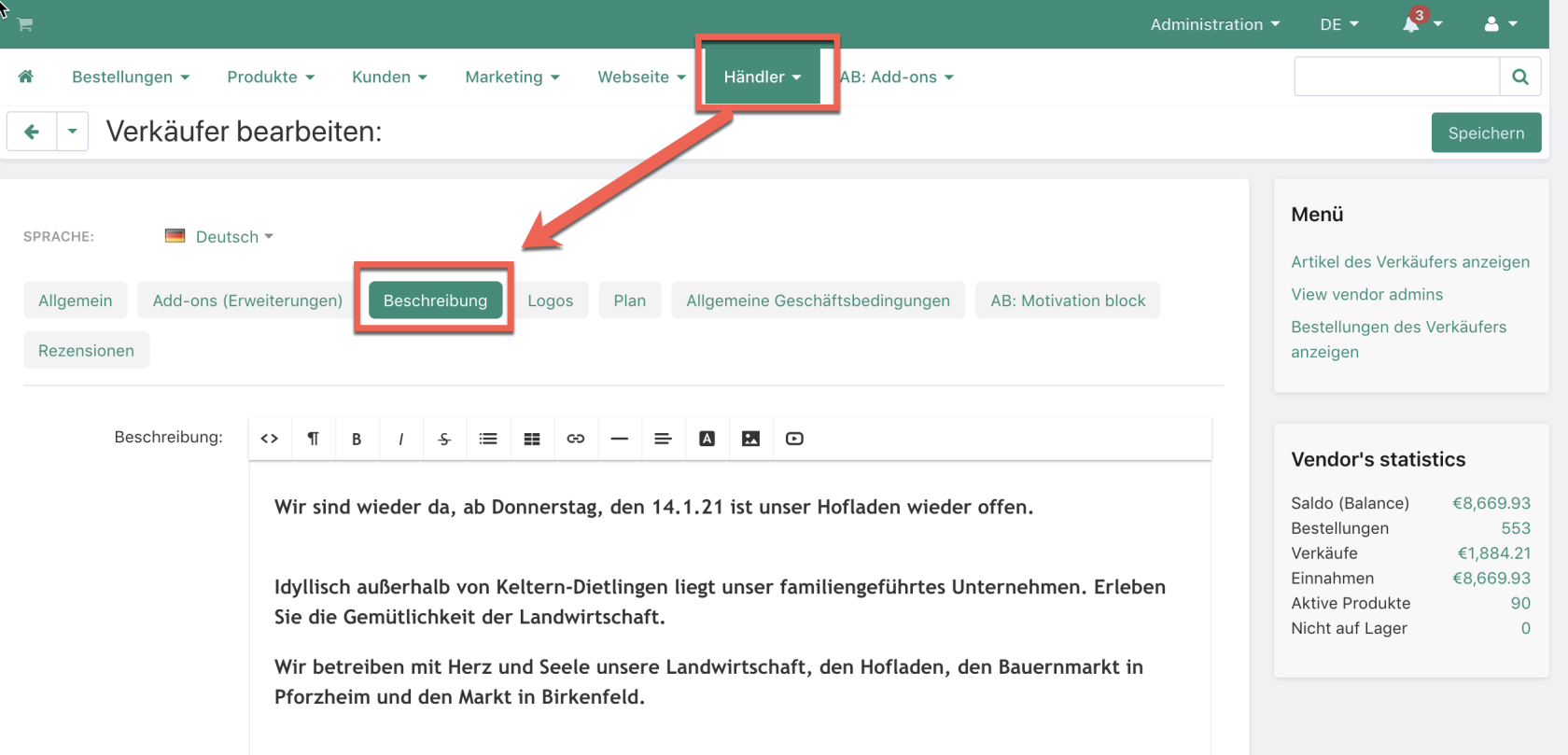Image resolution: width=1568 pixels, height=755 pixels.
Task: Insert a video in the editor
Action: tap(794, 439)
